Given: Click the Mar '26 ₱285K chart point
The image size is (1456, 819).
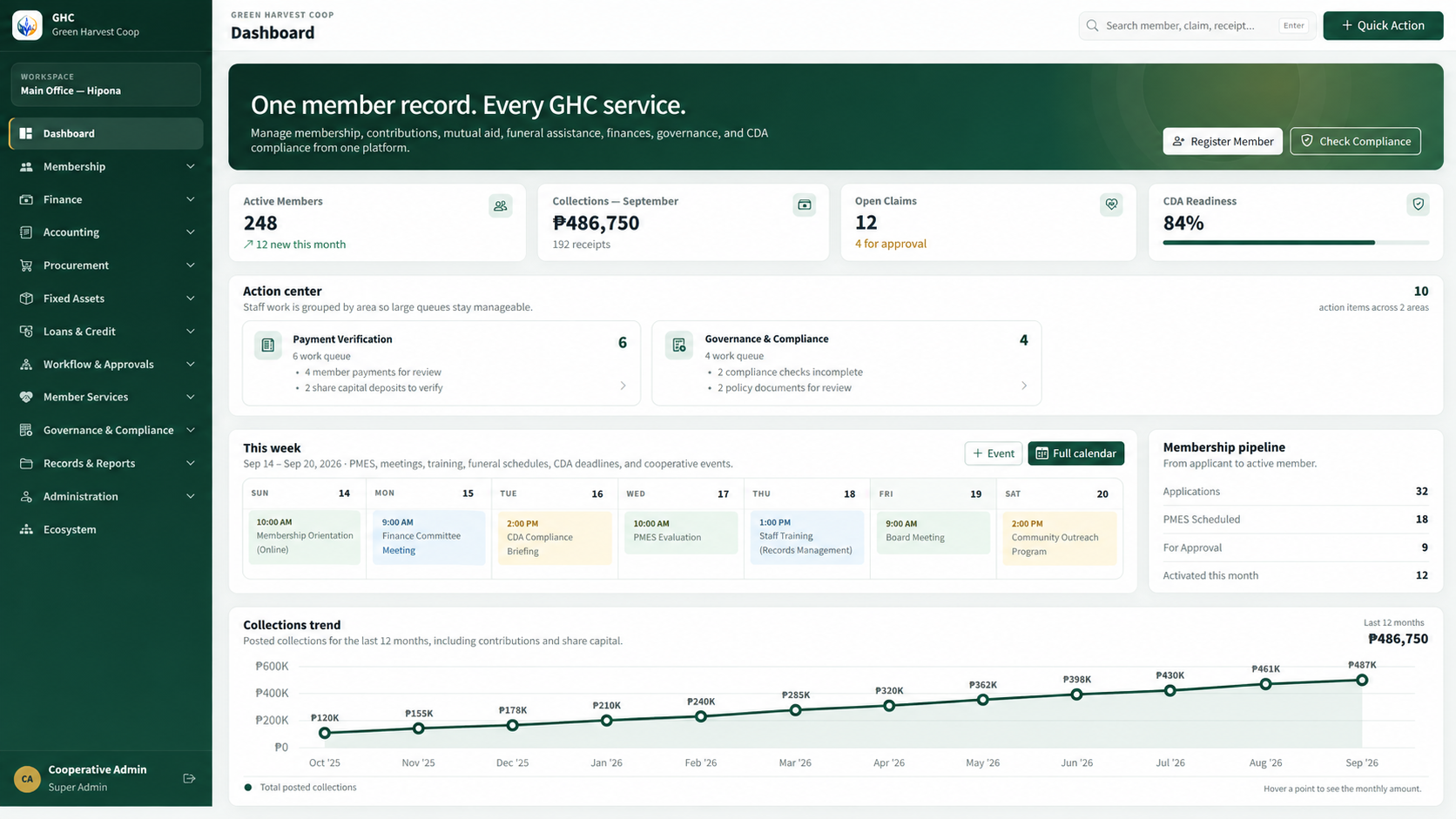Looking at the screenshot, I should click(x=795, y=710).
